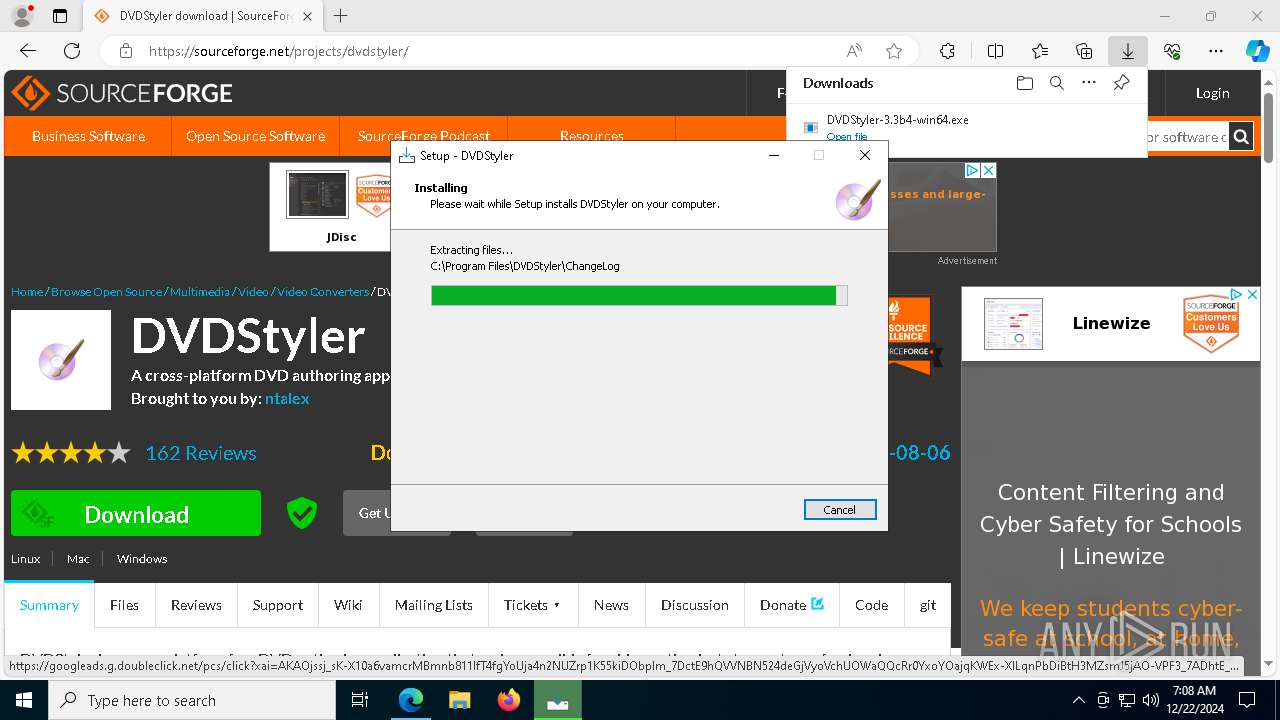Open Business Software menu
The height and width of the screenshot is (720, 1280).
coord(88,136)
